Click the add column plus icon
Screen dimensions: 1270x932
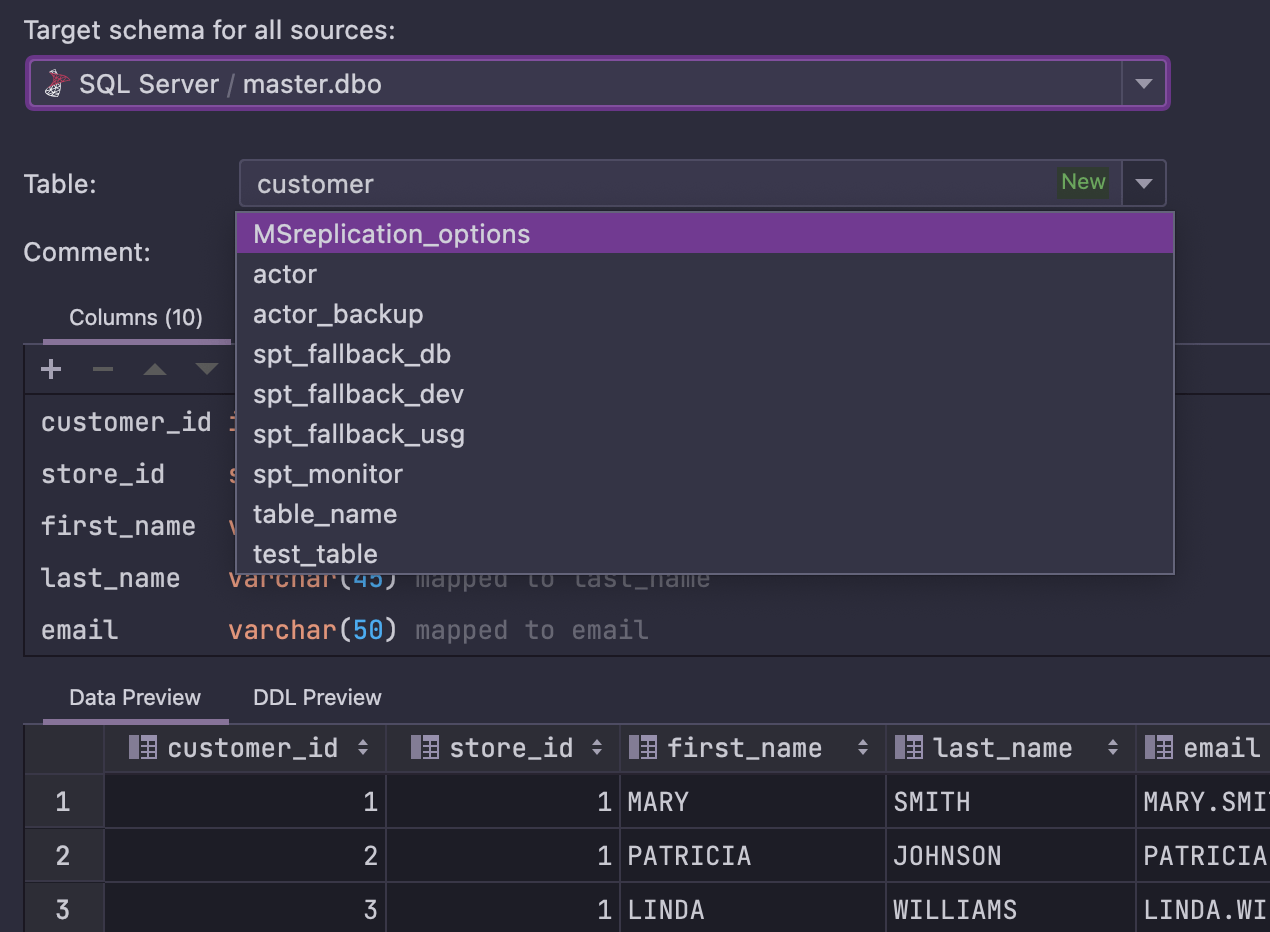click(51, 370)
